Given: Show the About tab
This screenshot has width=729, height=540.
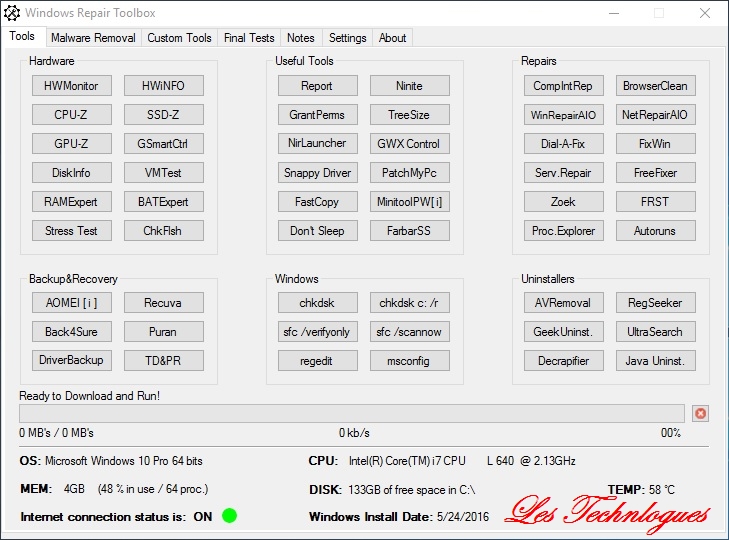Looking at the screenshot, I should 392,38.
